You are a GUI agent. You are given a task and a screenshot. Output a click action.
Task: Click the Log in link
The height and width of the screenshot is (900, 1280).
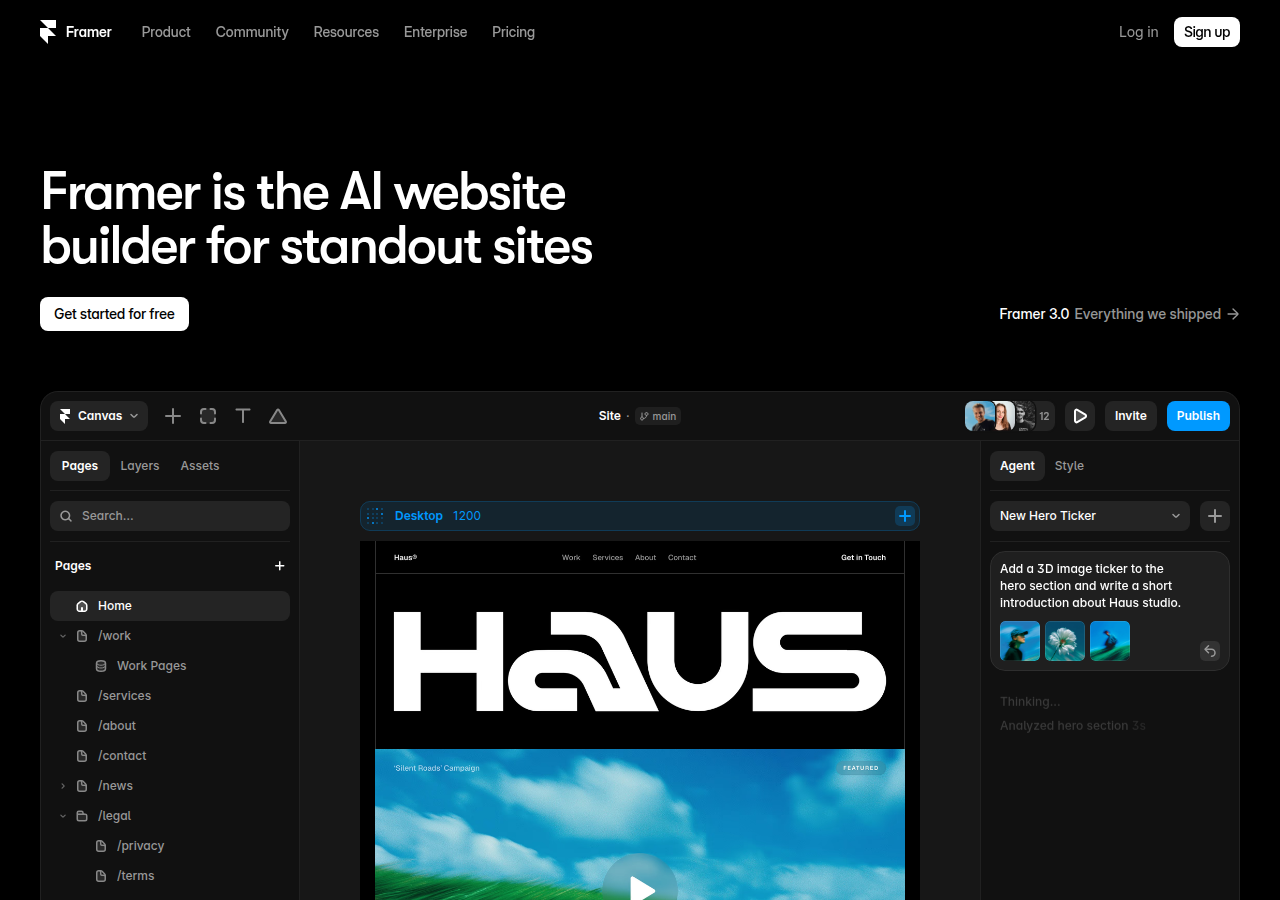coord(1138,32)
